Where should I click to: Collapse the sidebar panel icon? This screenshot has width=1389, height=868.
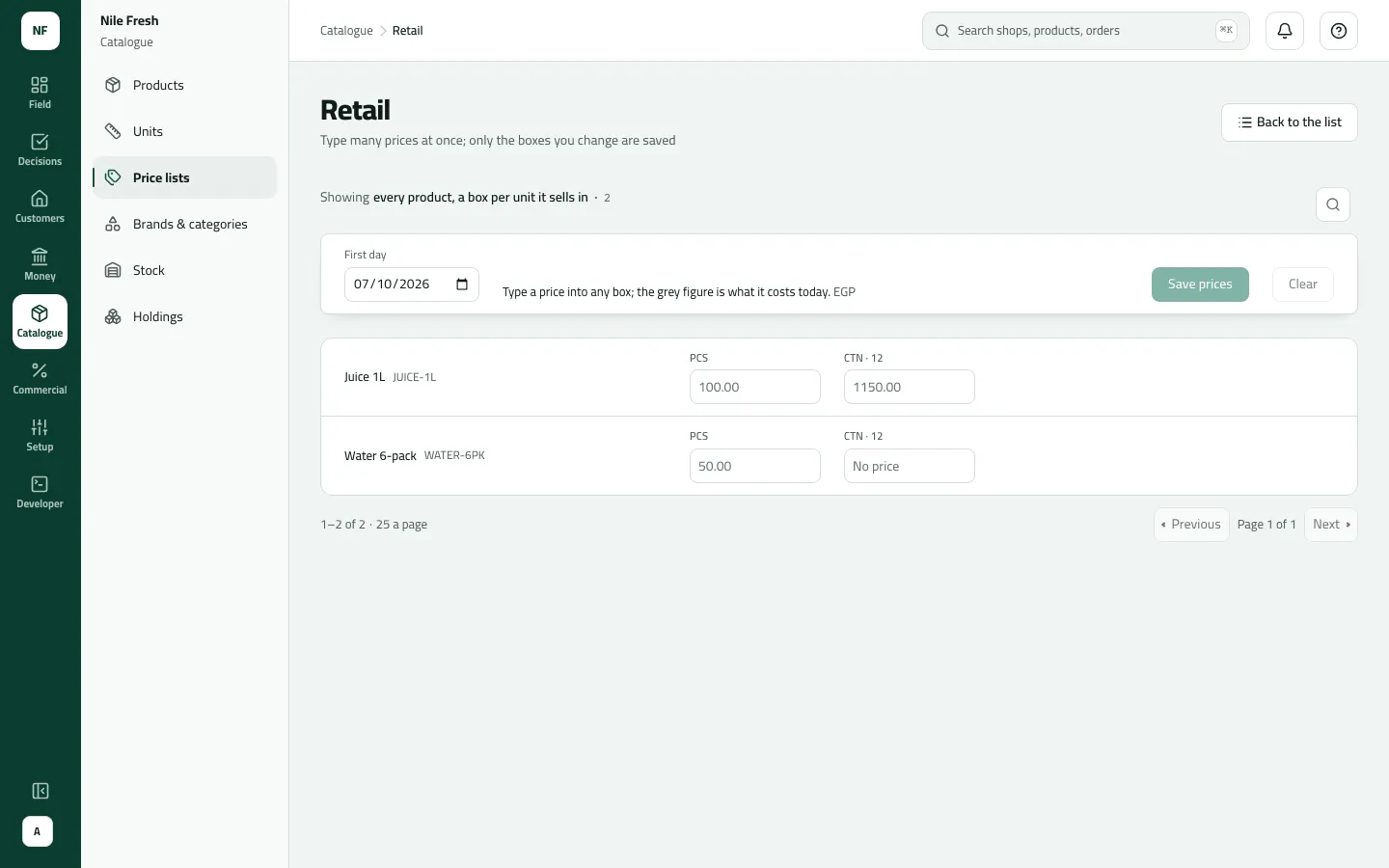[x=40, y=791]
